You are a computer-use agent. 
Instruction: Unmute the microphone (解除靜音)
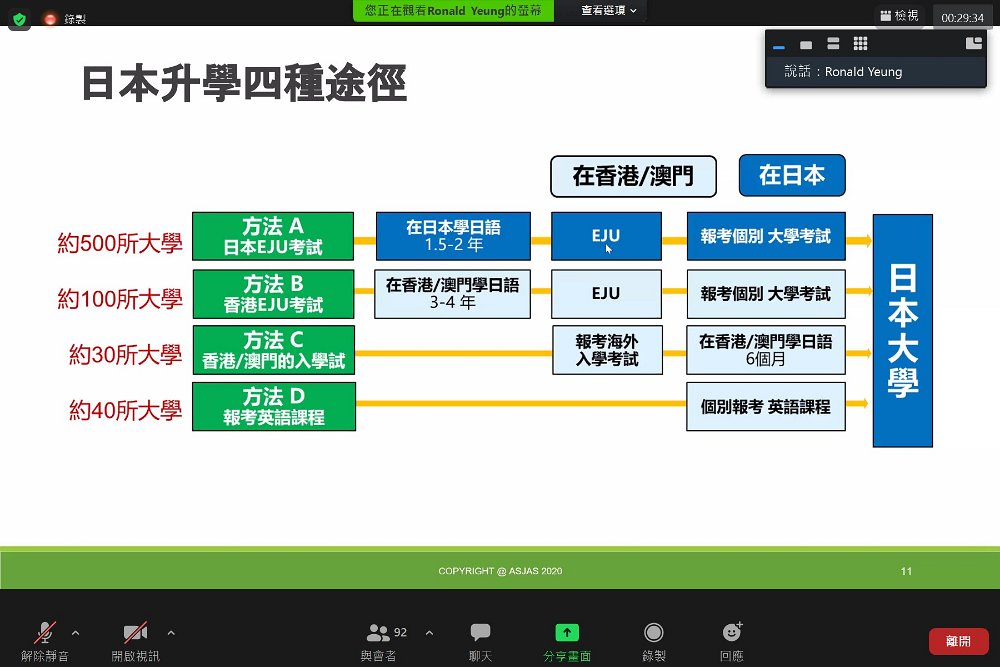[x=45, y=641]
